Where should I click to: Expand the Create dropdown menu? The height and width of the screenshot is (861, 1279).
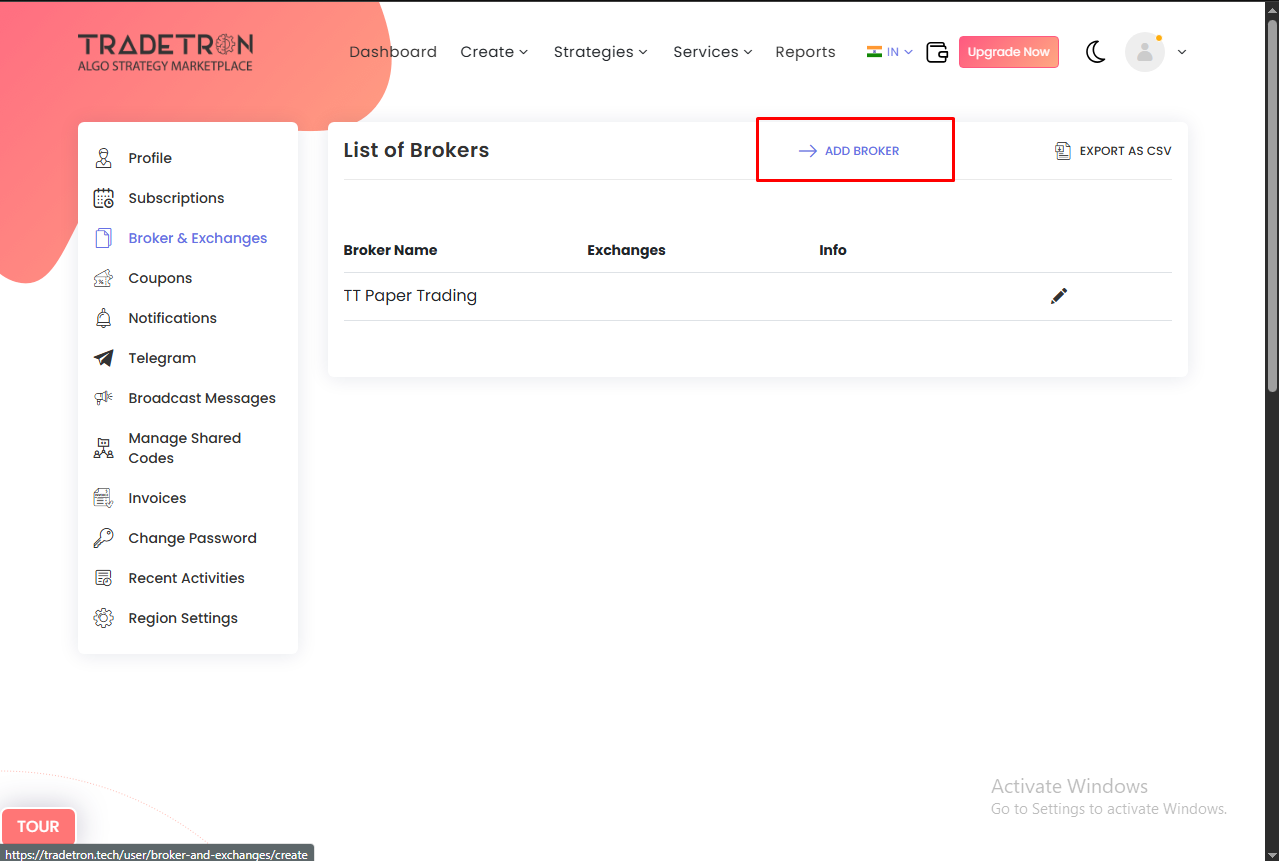pyautogui.click(x=494, y=52)
